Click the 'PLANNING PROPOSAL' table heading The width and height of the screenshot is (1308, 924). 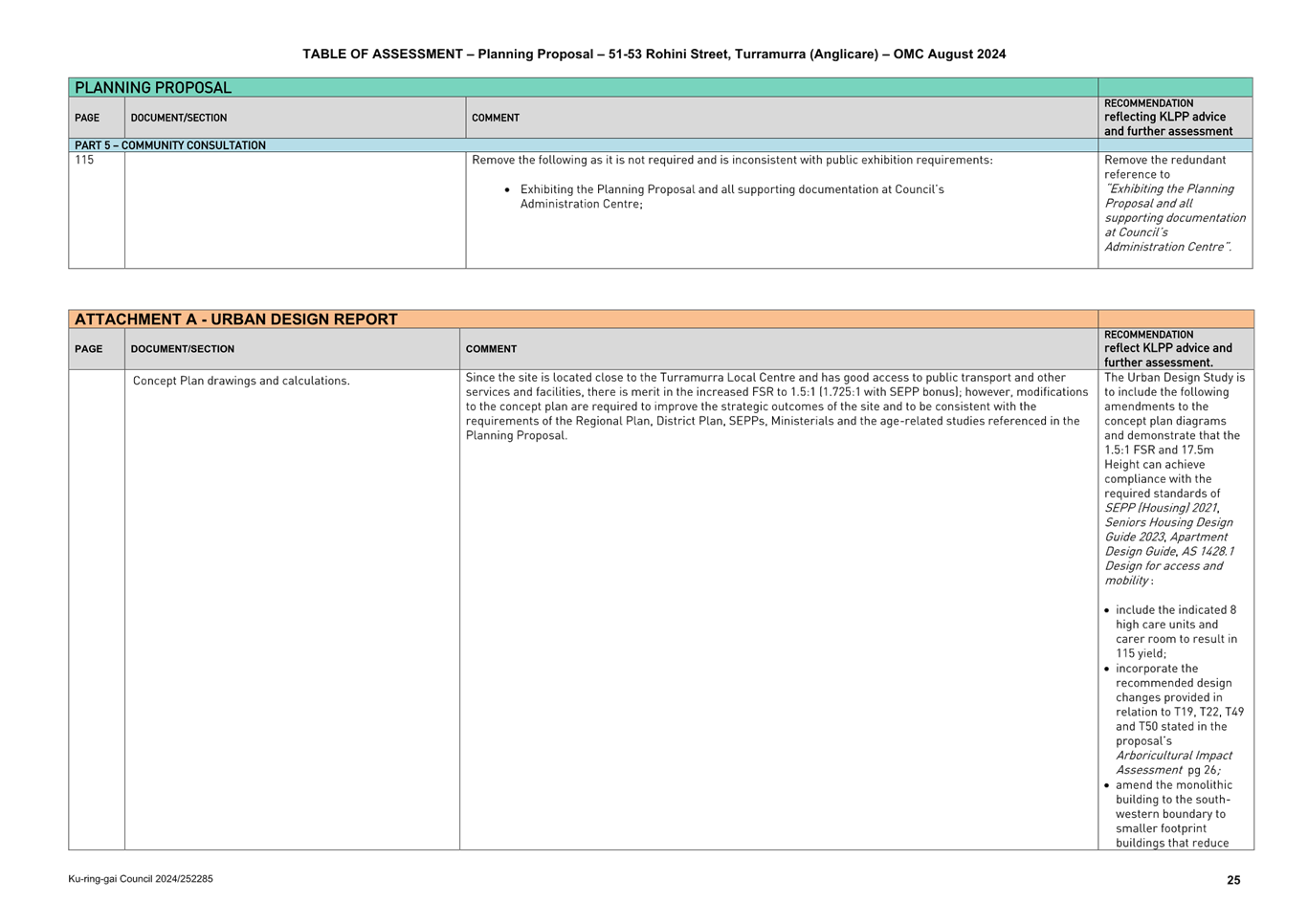tap(153, 88)
